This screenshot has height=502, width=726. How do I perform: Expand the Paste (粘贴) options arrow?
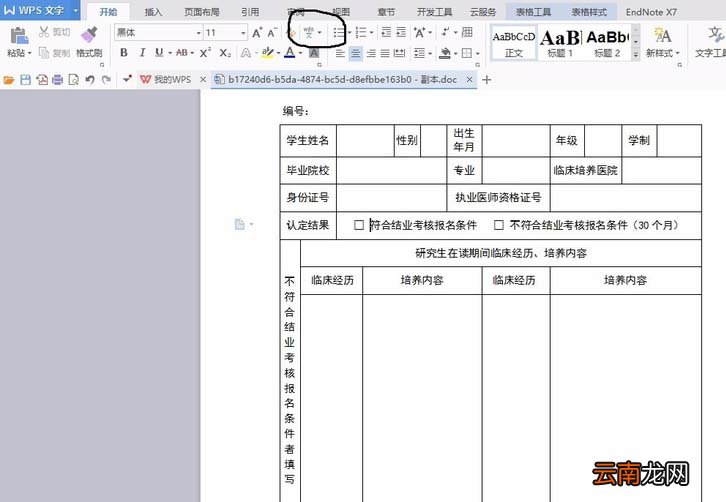[30, 54]
